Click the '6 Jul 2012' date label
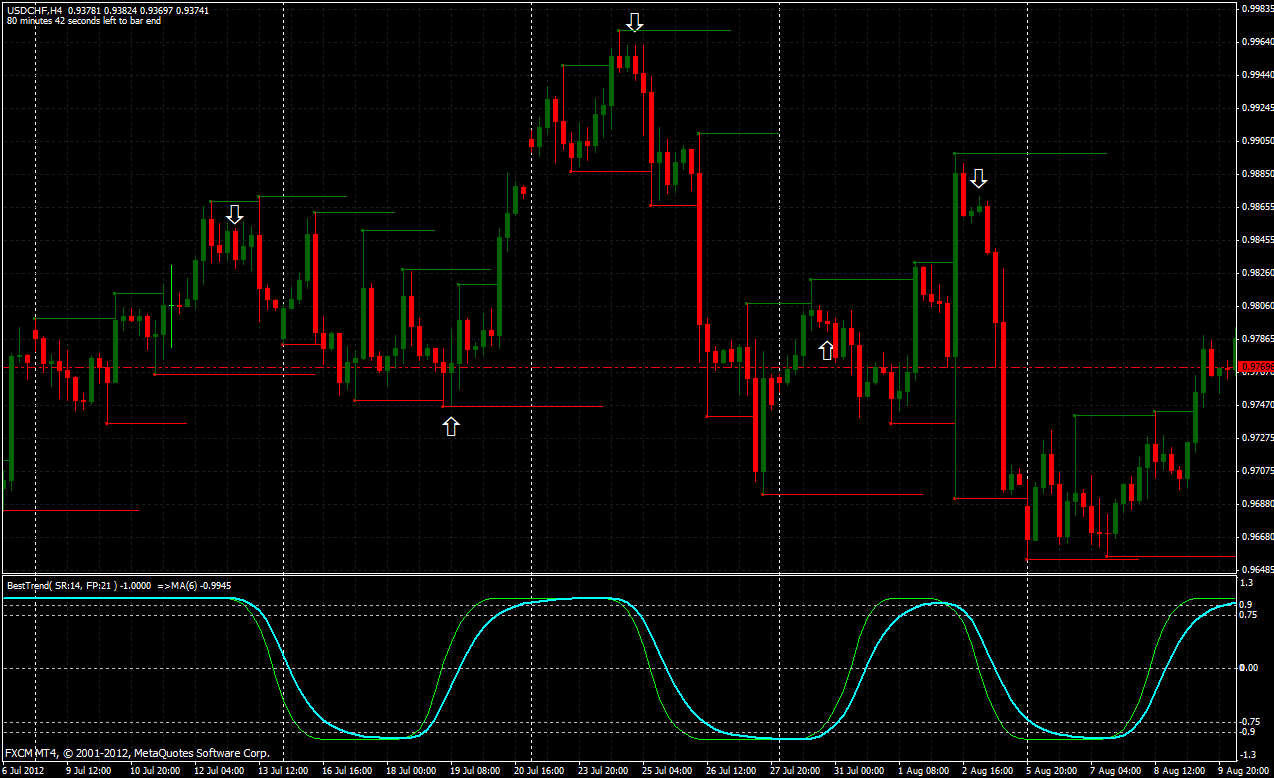 click(25, 771)
